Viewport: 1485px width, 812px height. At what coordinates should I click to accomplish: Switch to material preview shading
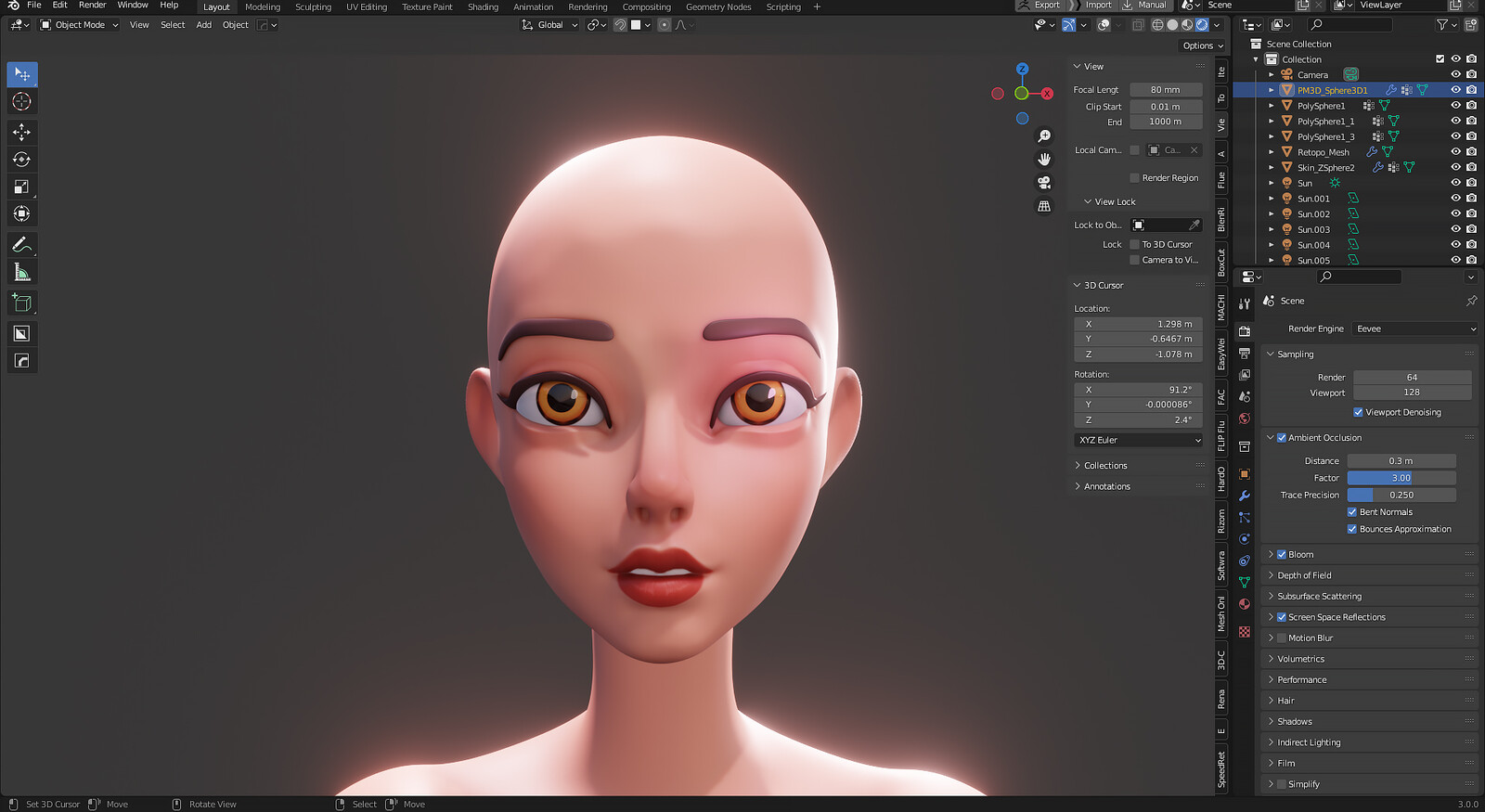[x=1187, y=25]
